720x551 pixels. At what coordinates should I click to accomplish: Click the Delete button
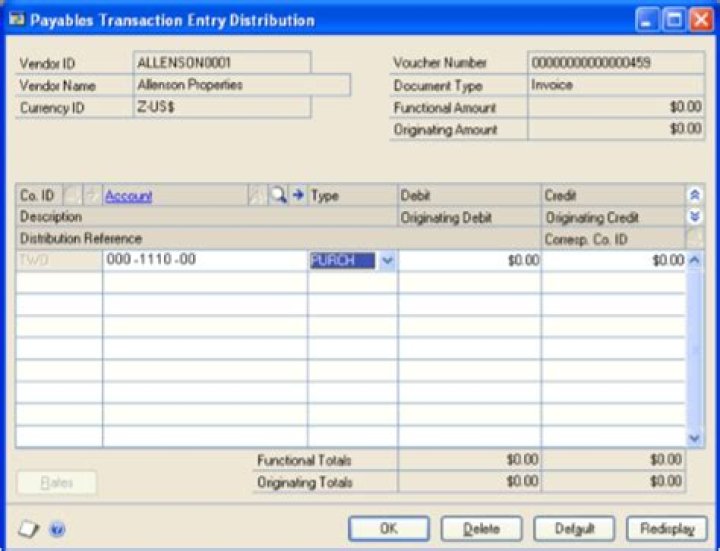[x=481, y=528]
